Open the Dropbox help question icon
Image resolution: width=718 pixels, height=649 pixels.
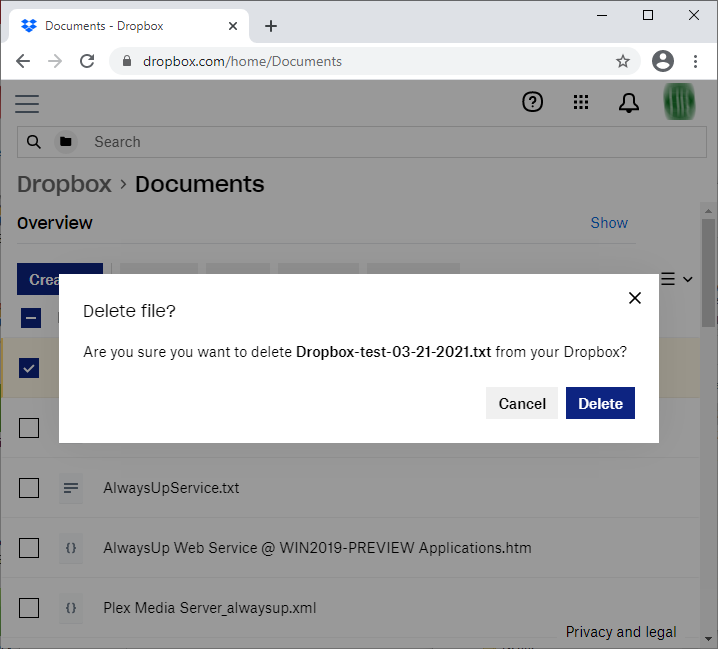pos(532,102)
